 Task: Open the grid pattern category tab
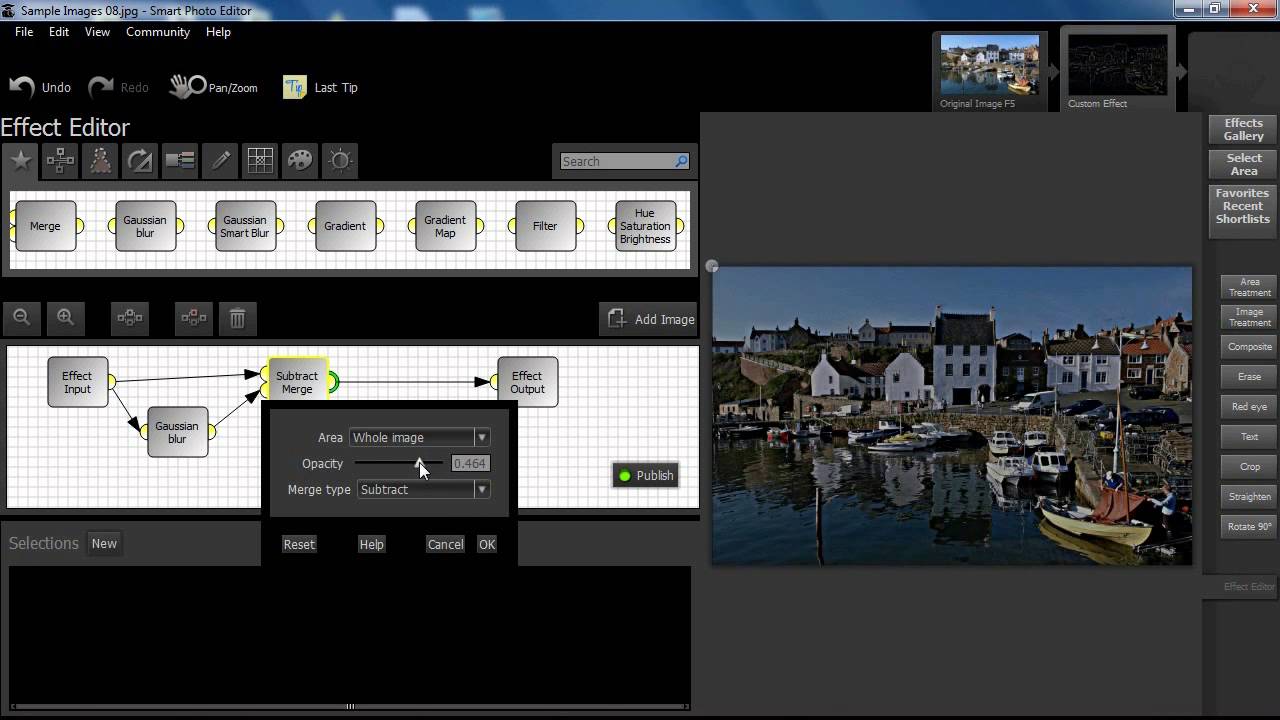(x=260, y=160)
